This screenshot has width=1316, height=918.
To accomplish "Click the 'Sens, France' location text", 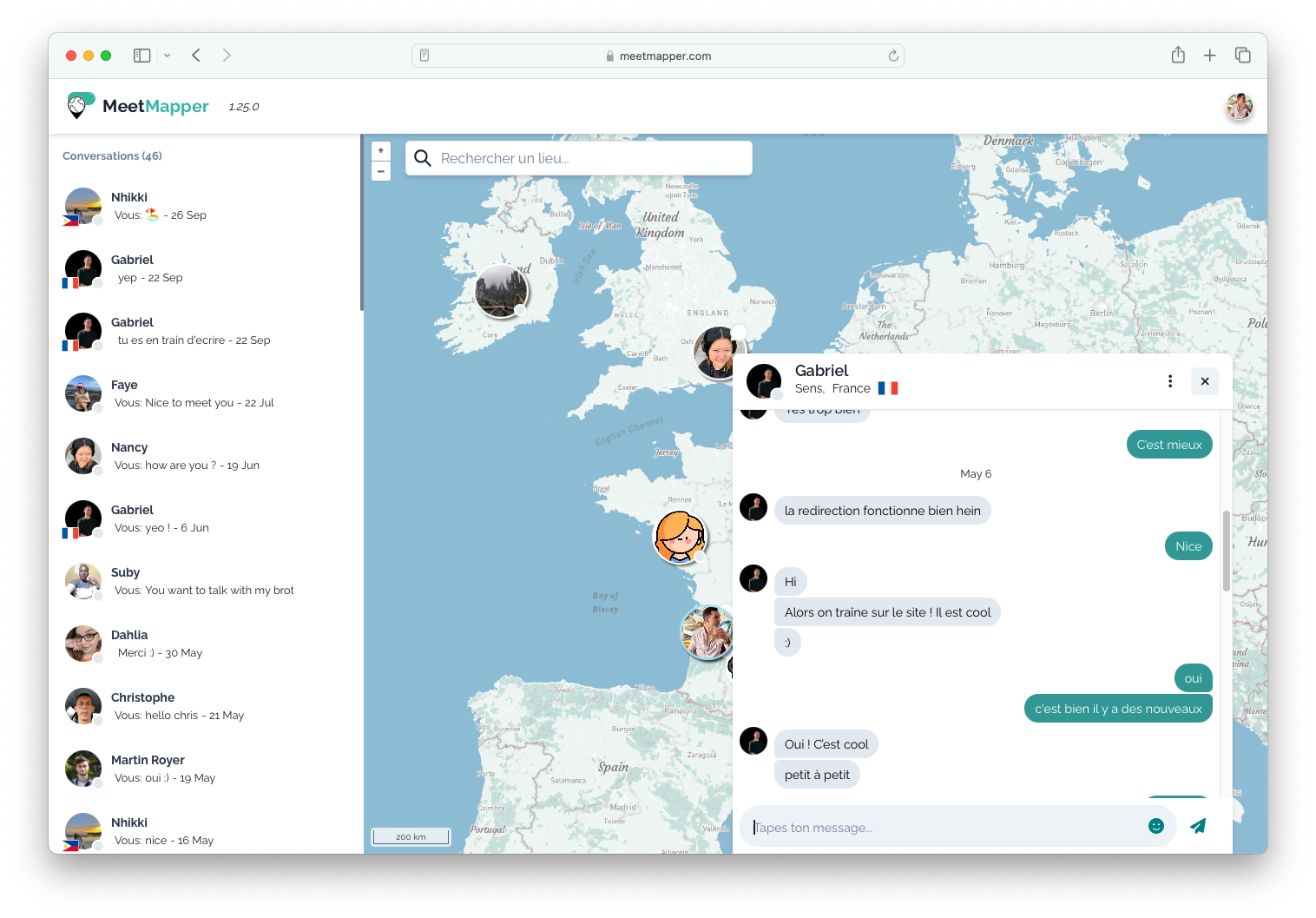I will point(832,388).
